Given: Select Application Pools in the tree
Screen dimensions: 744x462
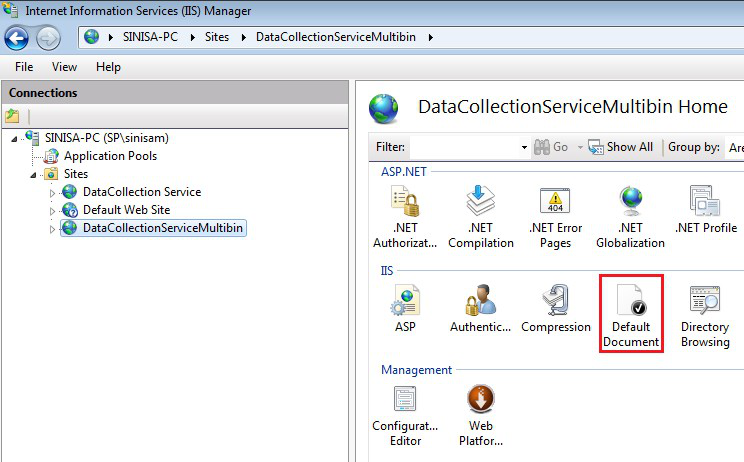Looking at the screenshot, I should pyautogui.click(x=110, y=156).
